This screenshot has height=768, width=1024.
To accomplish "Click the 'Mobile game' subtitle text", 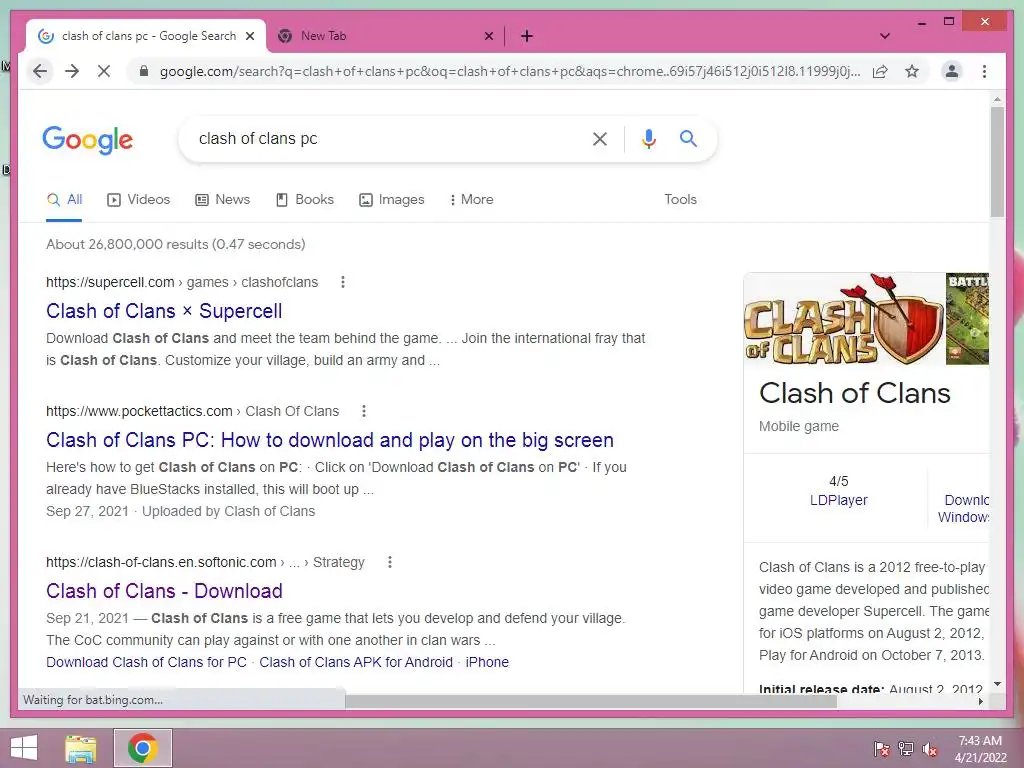I will click(x=799, y=426).
